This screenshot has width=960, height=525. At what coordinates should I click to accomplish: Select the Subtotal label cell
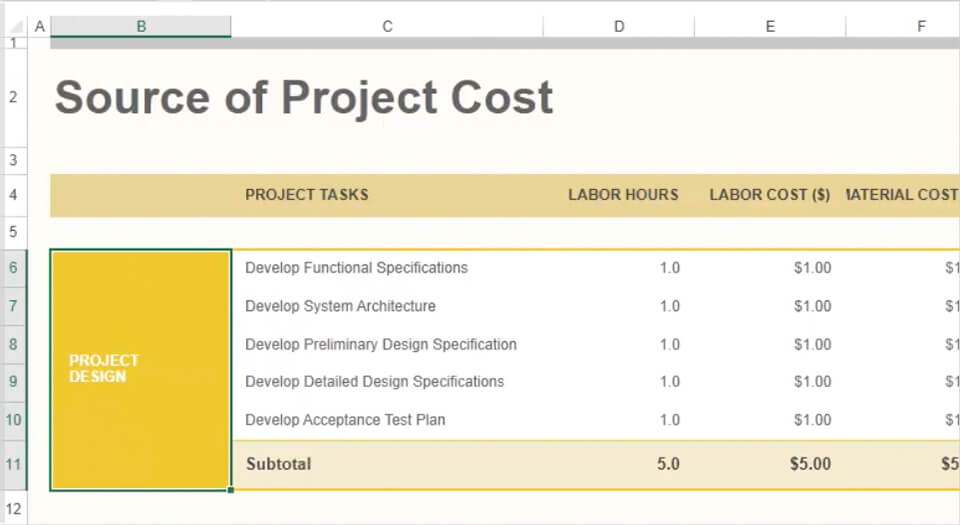(279, 464)
